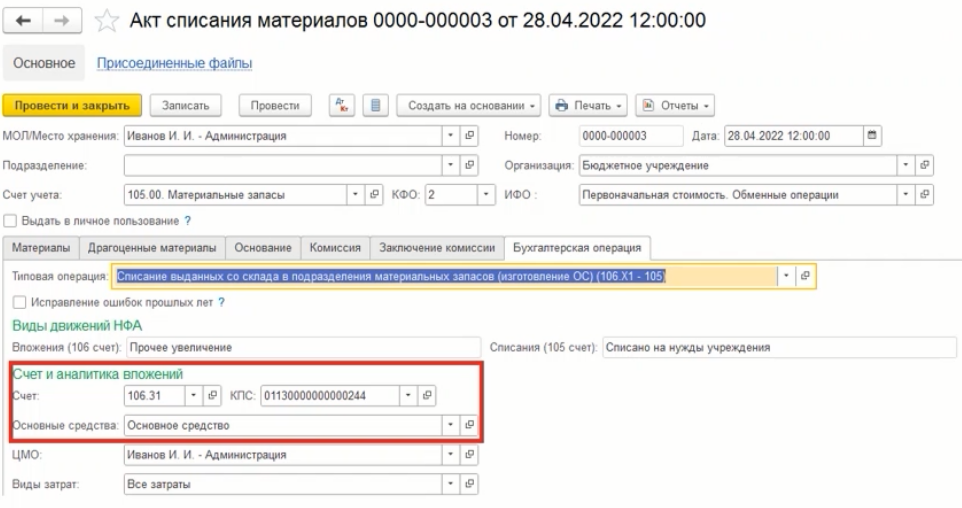Image resolution: width=962 pixels, height=508 pixels.
Task: Expand the Счет учета dropdown
Action: [361, 193]
